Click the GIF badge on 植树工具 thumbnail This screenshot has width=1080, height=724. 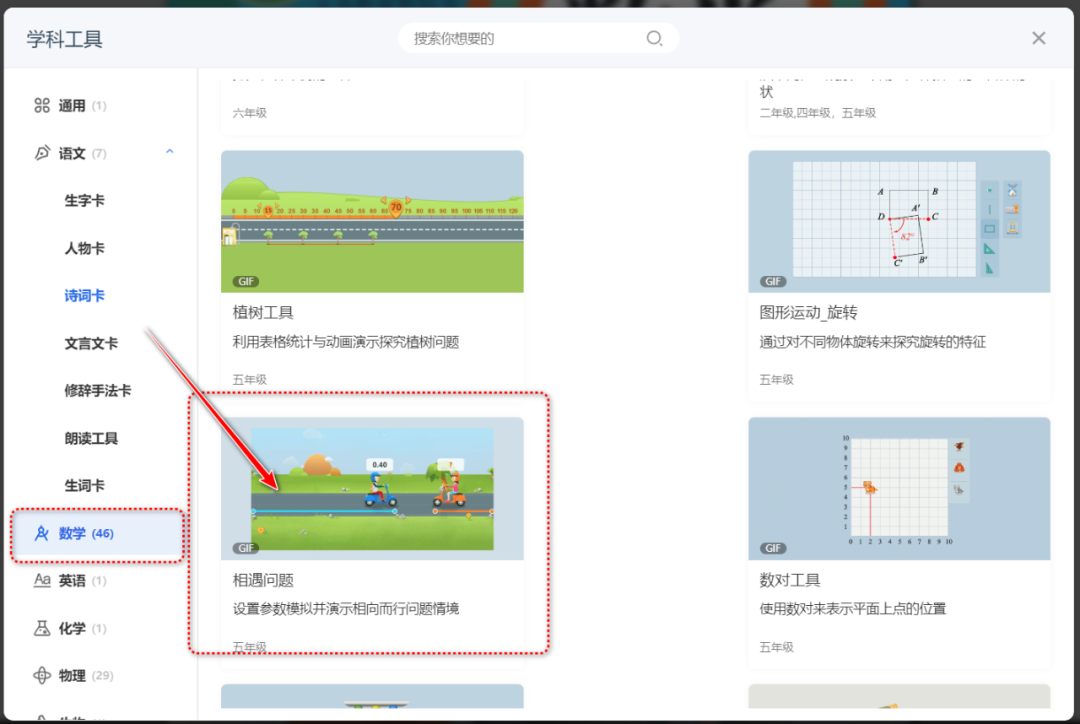(x=247, y=281)
